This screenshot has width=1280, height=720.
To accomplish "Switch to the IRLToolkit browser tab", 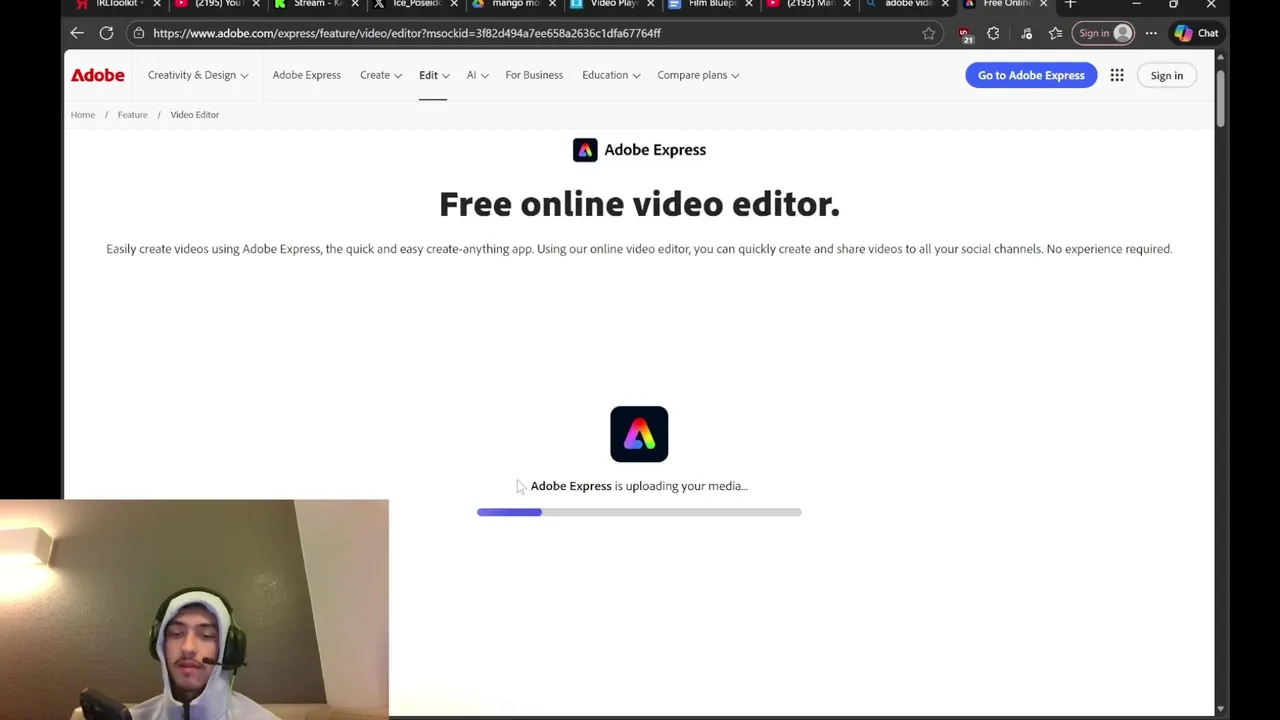I will (117, 4).
